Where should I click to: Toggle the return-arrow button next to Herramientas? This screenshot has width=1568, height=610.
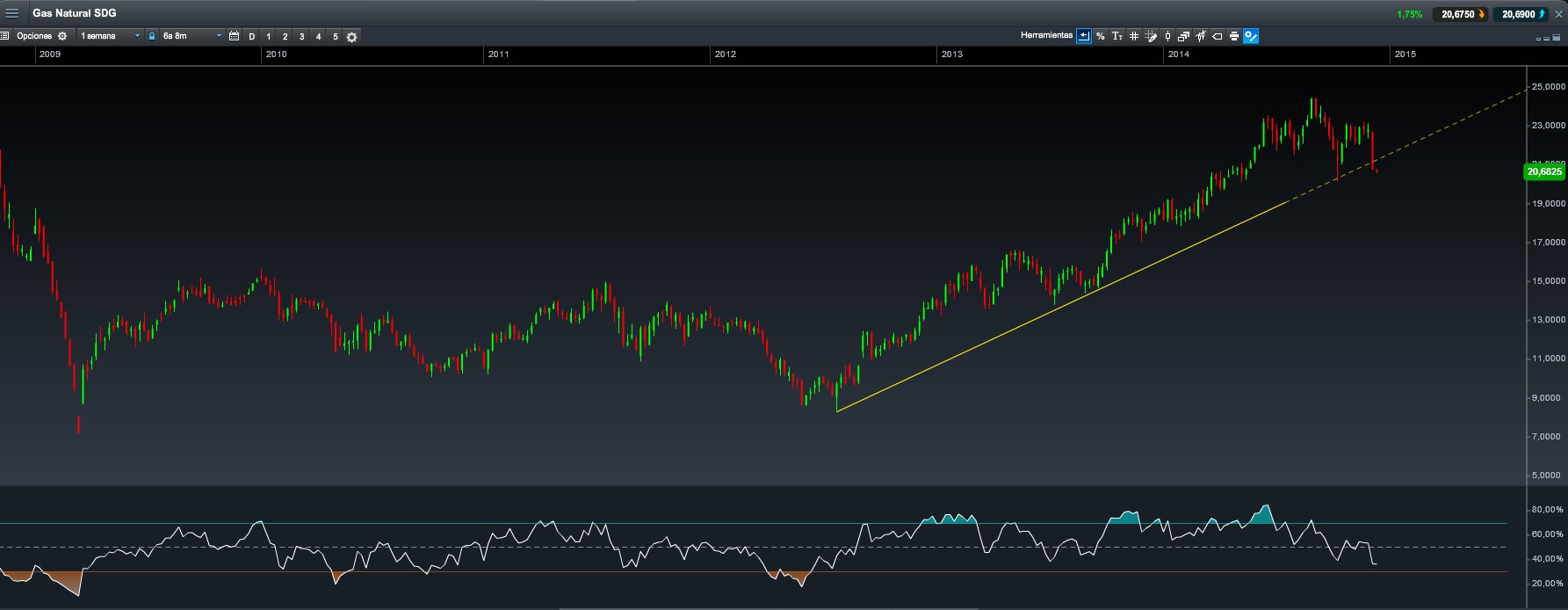tap(1084, 36)
